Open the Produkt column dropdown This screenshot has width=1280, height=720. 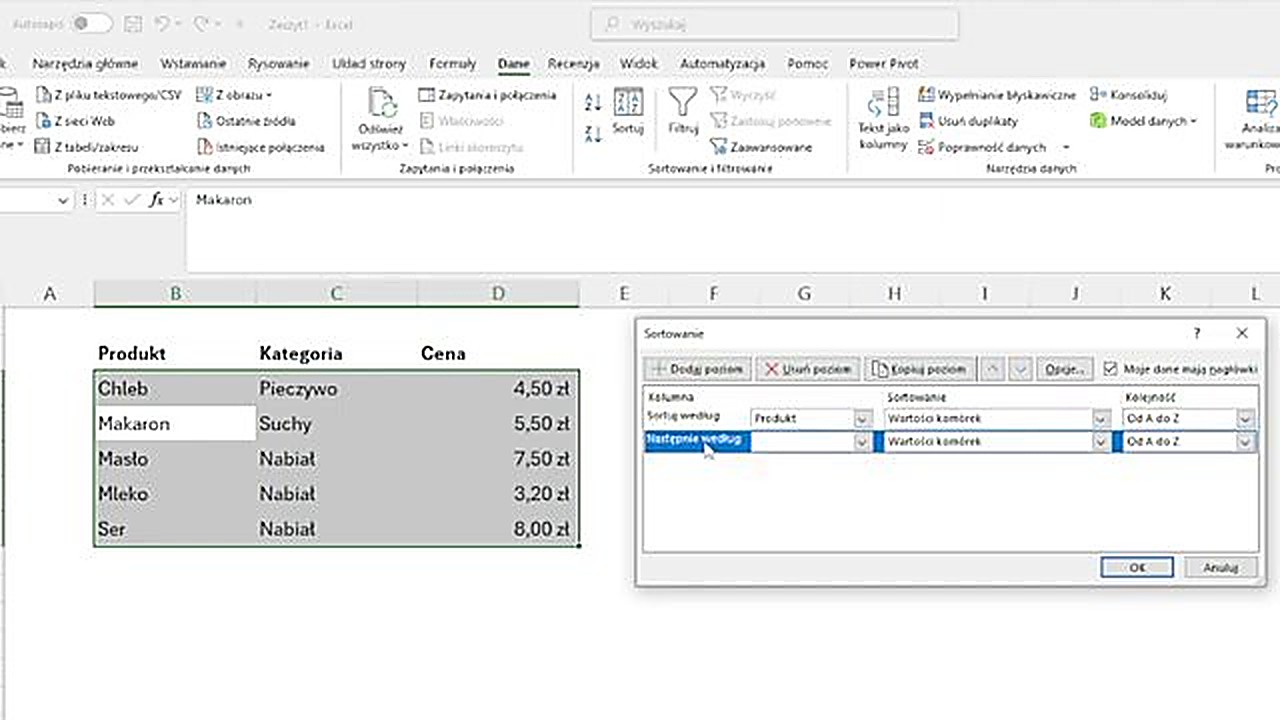point(862,418)
